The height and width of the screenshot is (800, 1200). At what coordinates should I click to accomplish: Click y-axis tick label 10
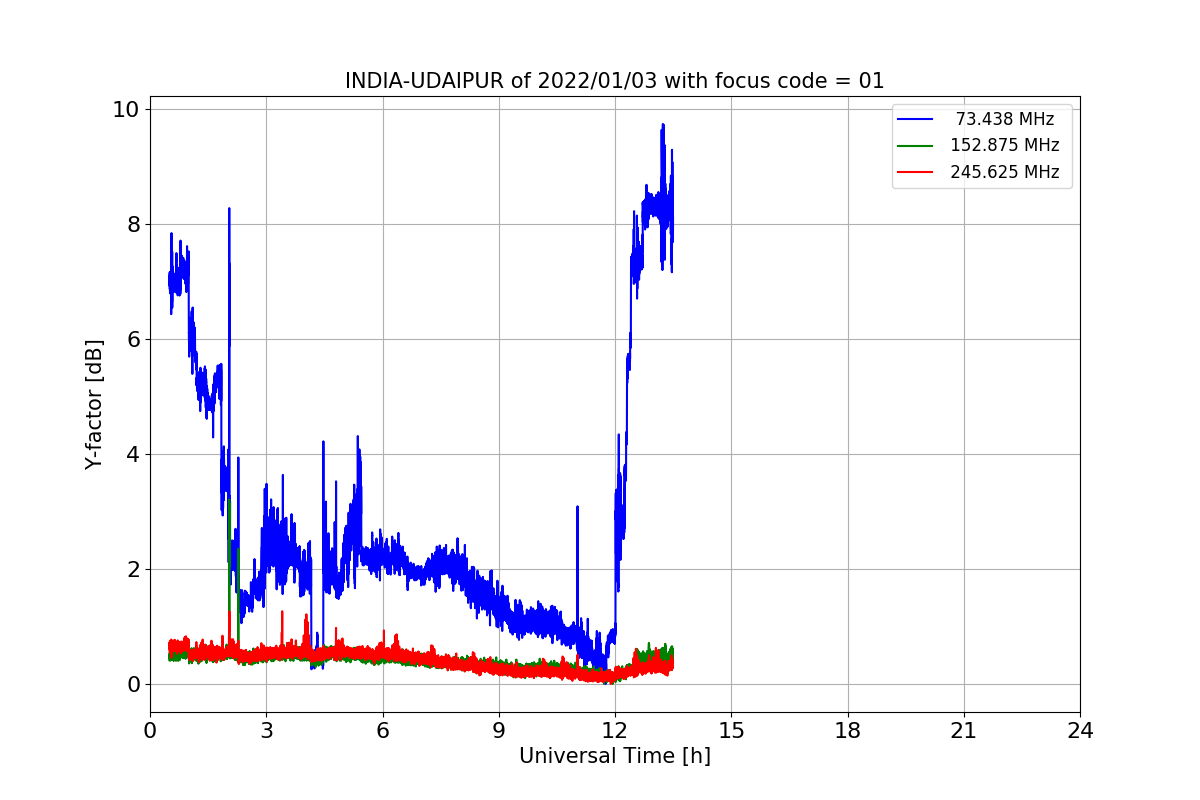point(126,109)
